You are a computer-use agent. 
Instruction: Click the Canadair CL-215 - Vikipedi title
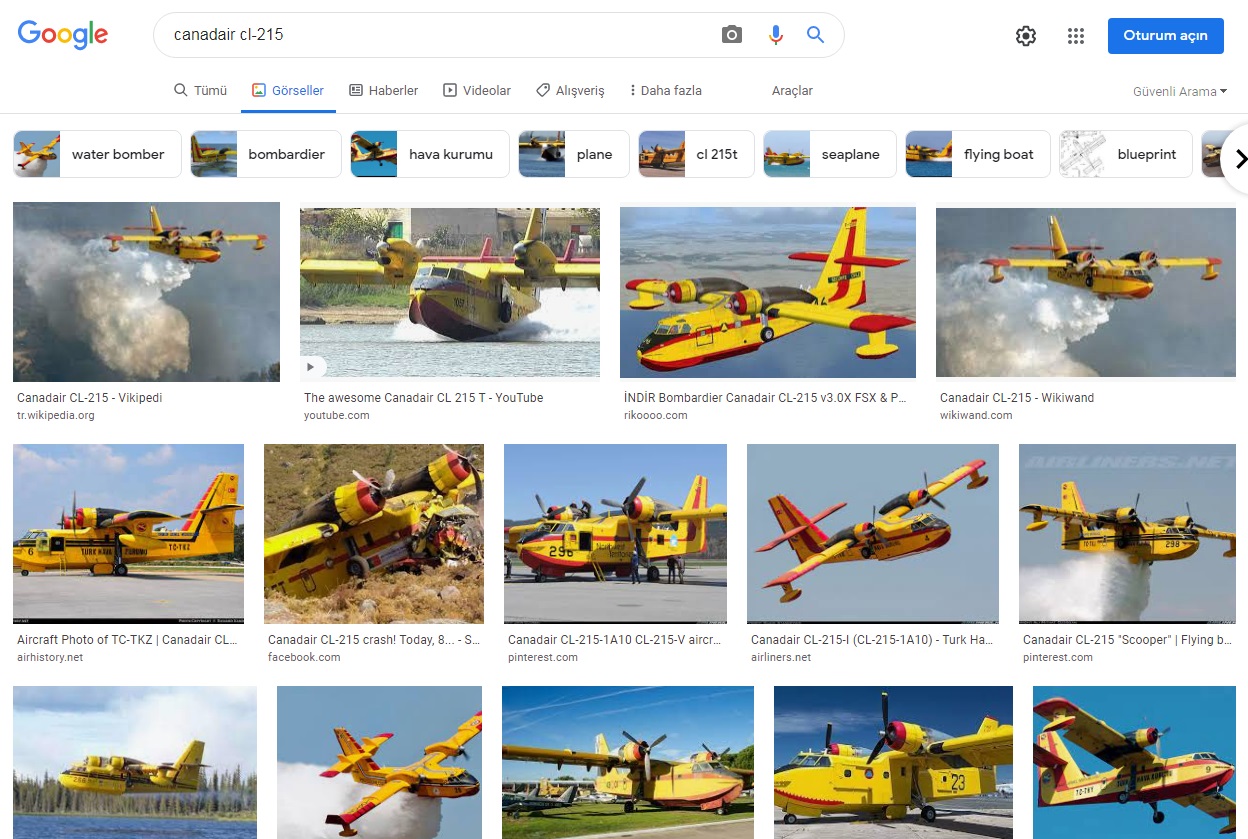click(89, 398)
